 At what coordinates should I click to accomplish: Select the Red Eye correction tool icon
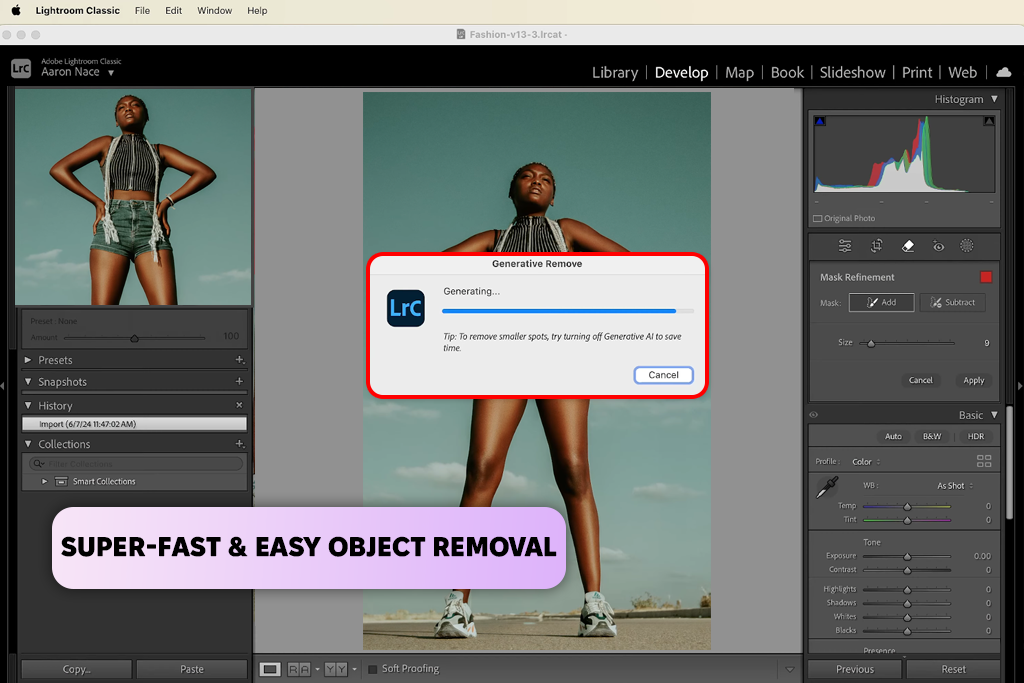click(938, 246)
